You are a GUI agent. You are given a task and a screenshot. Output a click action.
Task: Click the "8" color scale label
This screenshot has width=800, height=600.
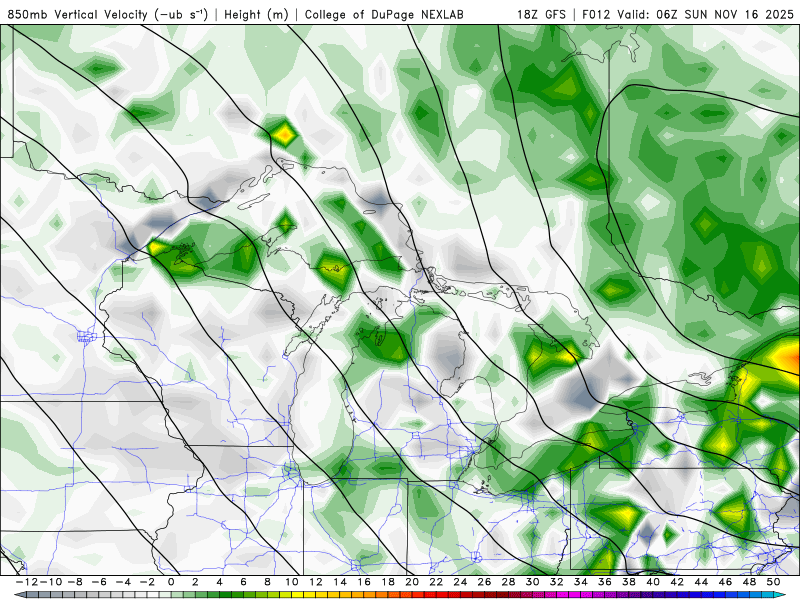click(x=267, y=582)
